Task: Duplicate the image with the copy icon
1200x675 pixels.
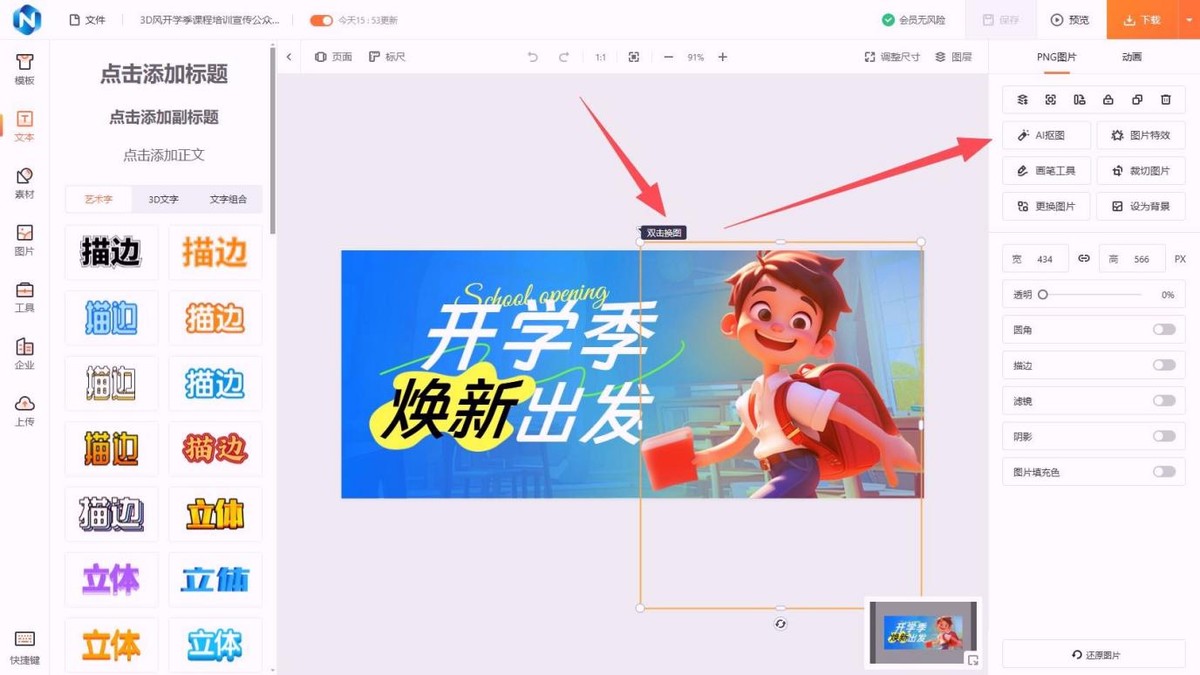Action: coord(1135,99)
